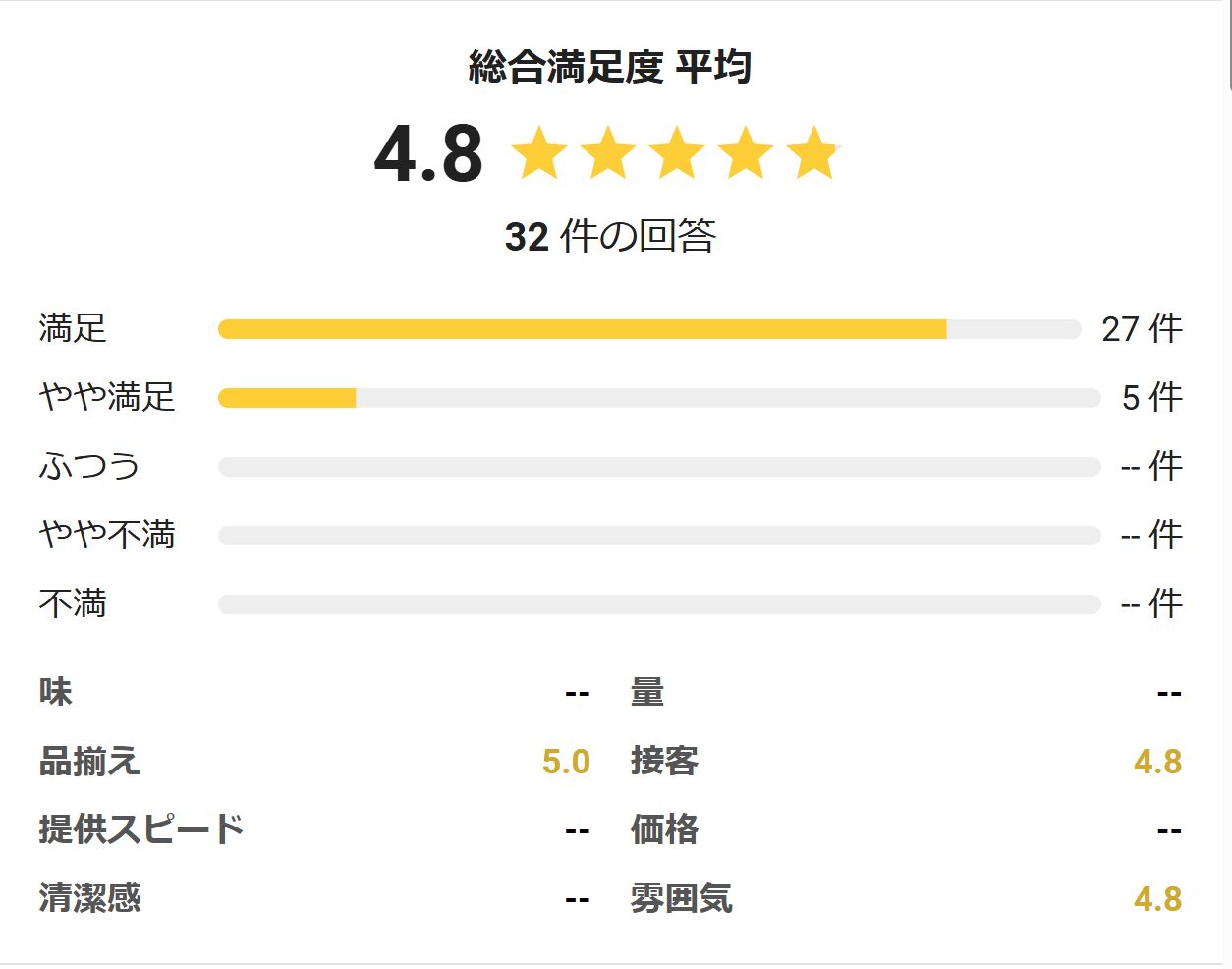
Task: Click the scrollbar thumb at right edge
Action: coord(1228,44)
